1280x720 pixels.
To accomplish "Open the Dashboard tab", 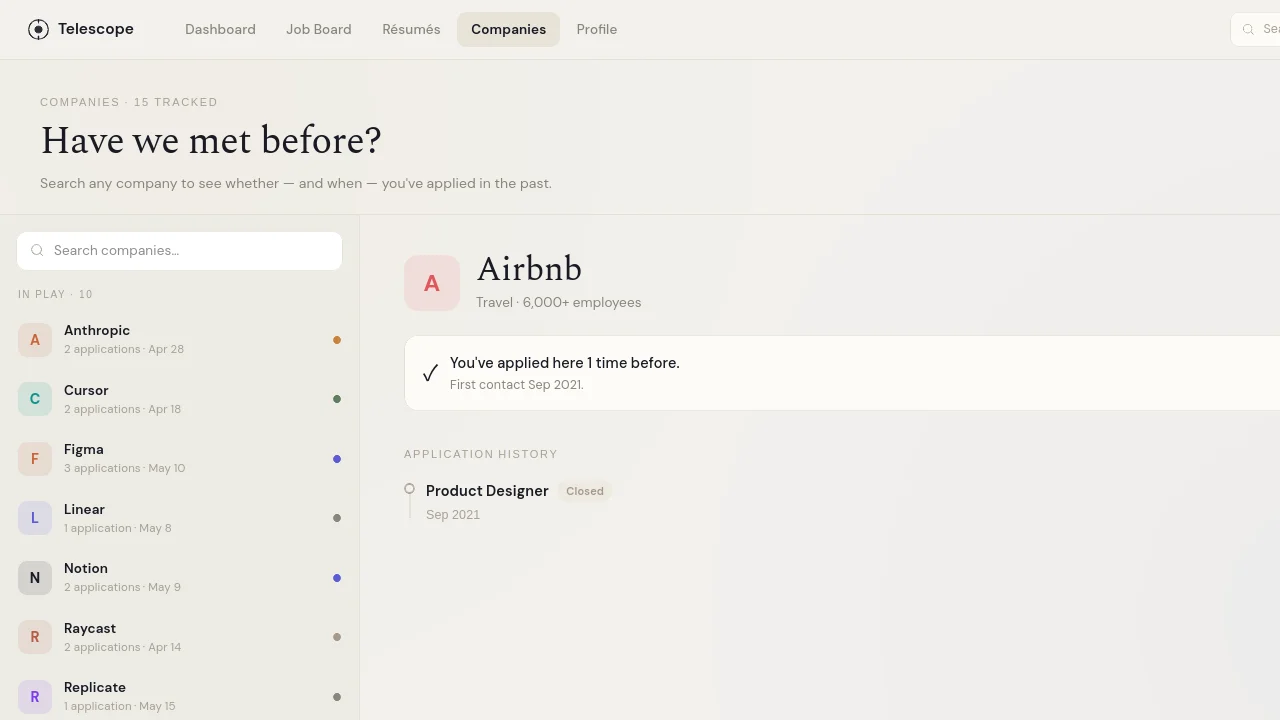I will pos(220,29).
